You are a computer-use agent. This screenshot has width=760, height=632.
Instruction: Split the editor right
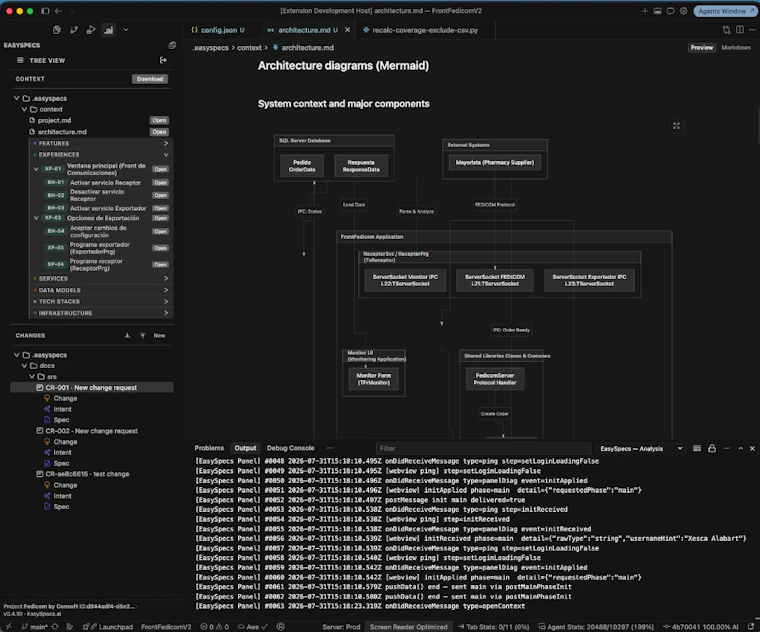pos(740,30)
